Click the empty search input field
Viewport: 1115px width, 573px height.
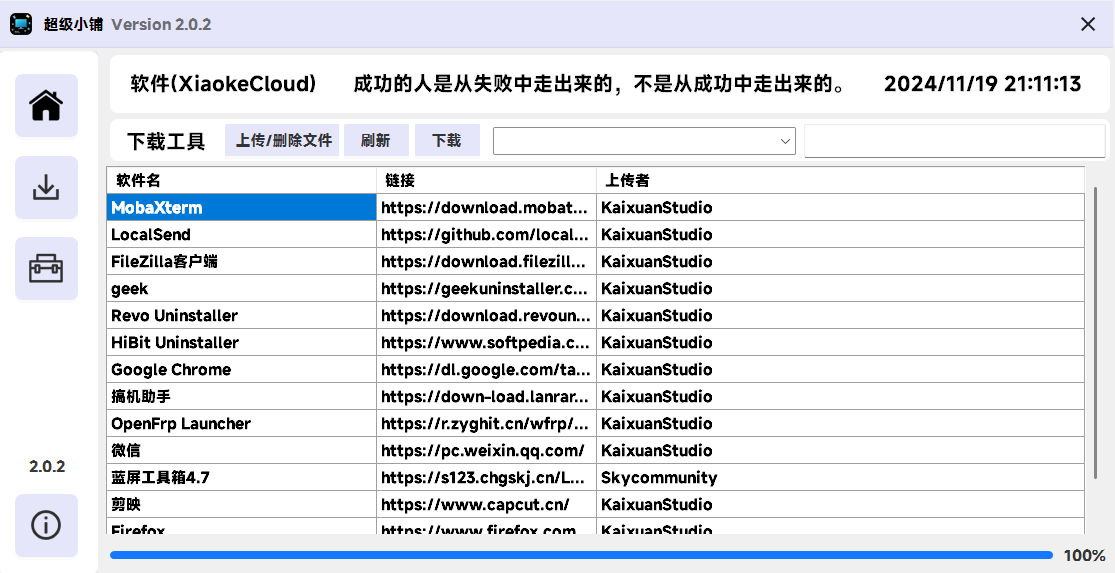(x=954, y=141)
